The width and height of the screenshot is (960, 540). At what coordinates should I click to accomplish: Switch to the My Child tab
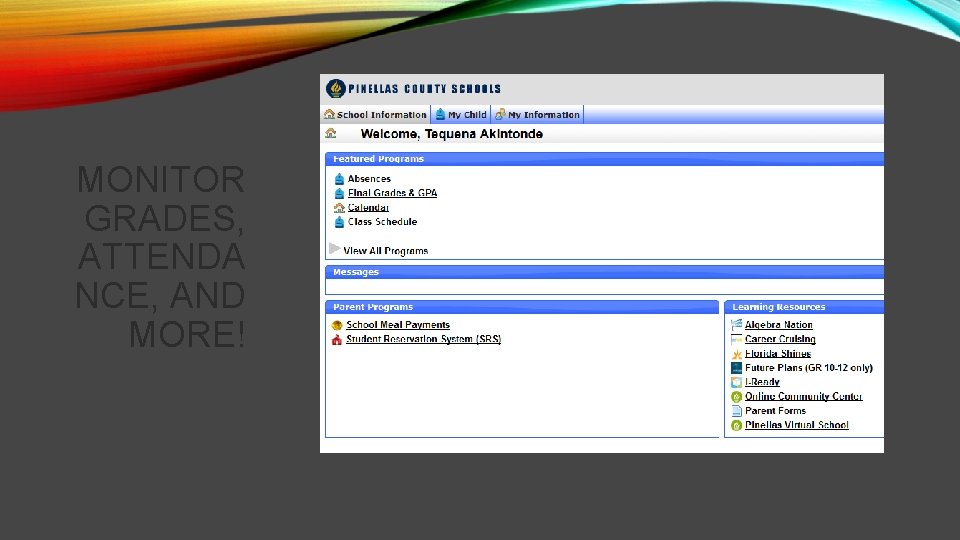tap(461, 114)
